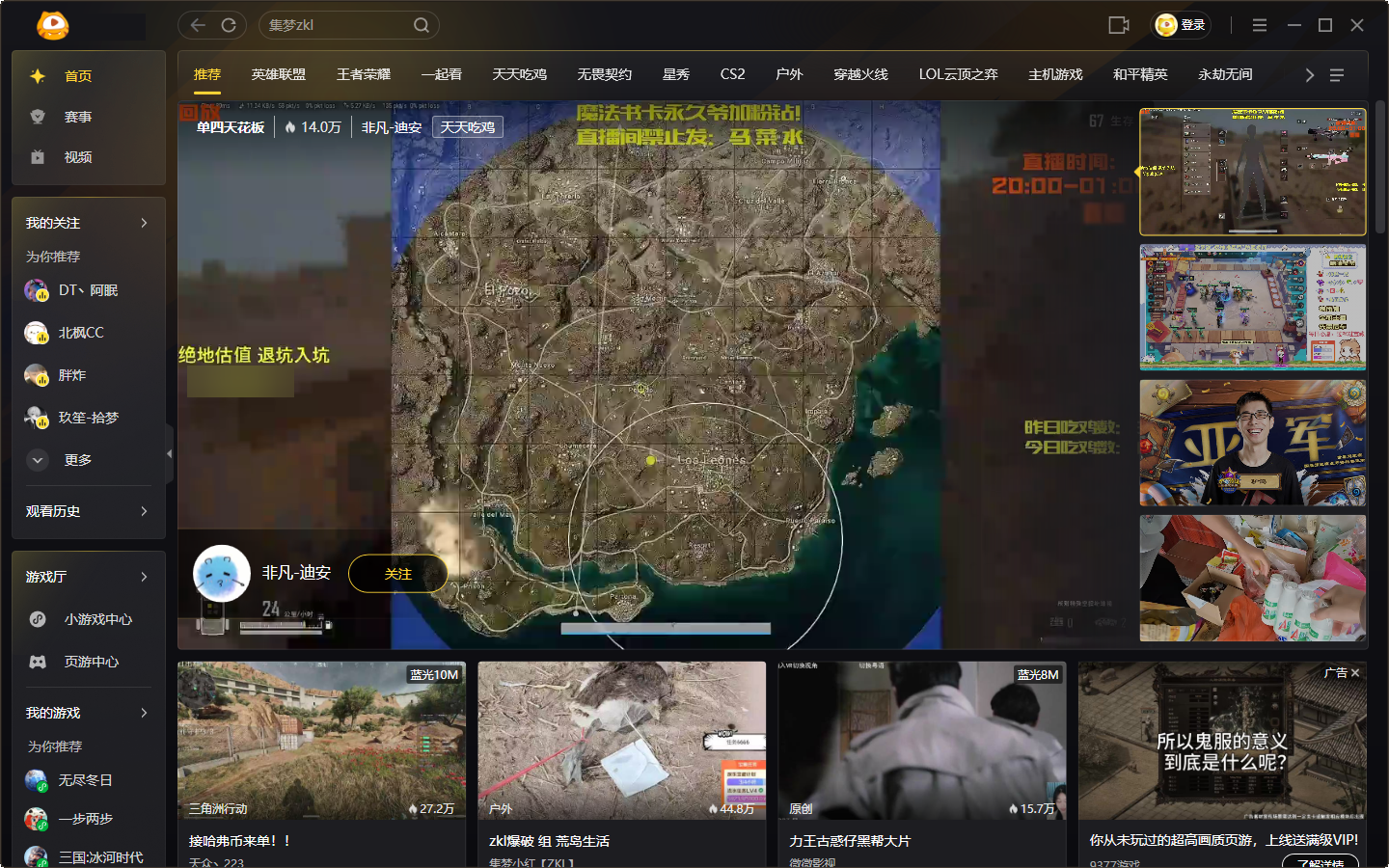Open the 天天吃鸡 category tag on stream
Viewport: 1389px width, 868px height.
[467, 126]
